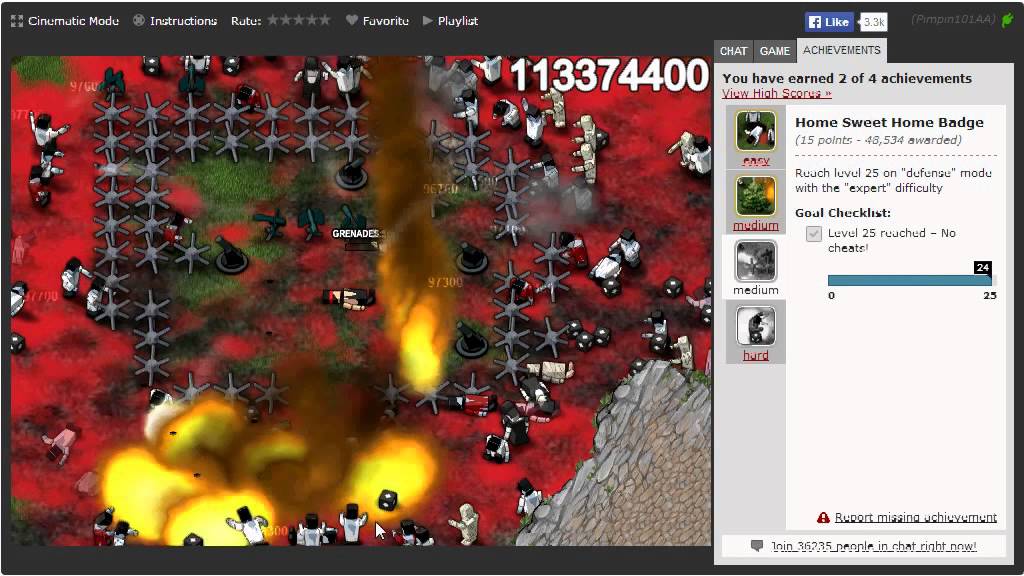This screenshot has width=1024, height=576.
Task: Click the chat bubble icon
Action: [x=757, y=545]
